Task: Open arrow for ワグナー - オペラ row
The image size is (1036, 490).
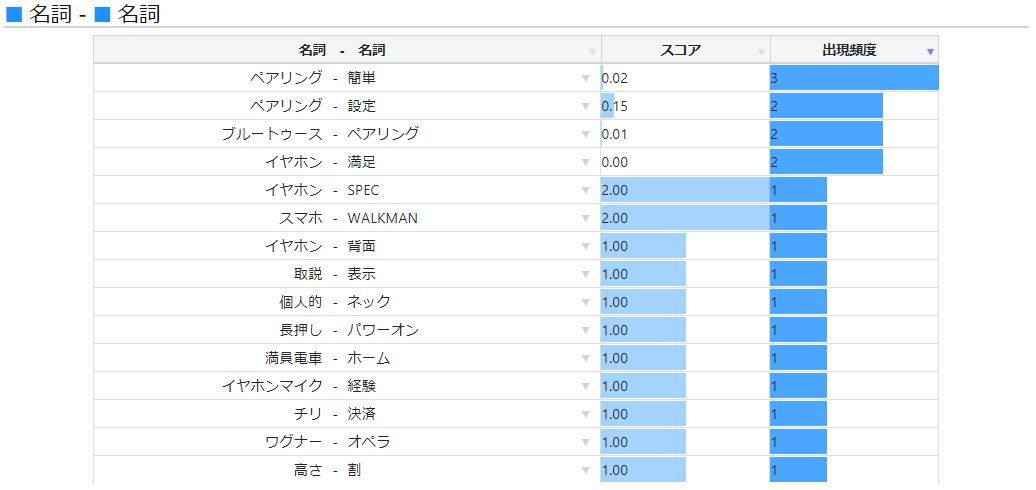Action: pos(585,442)
